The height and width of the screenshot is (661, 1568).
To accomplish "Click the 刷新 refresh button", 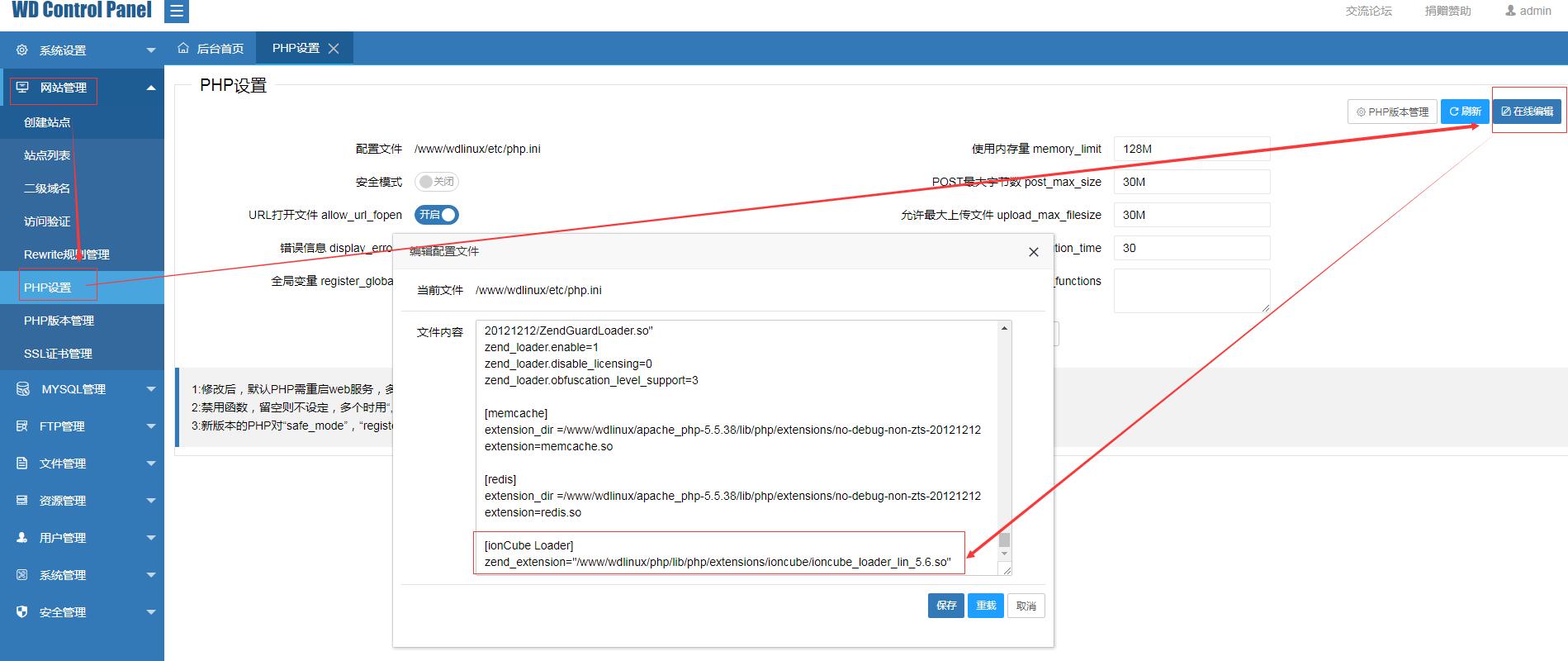I will pos(1465,112).
